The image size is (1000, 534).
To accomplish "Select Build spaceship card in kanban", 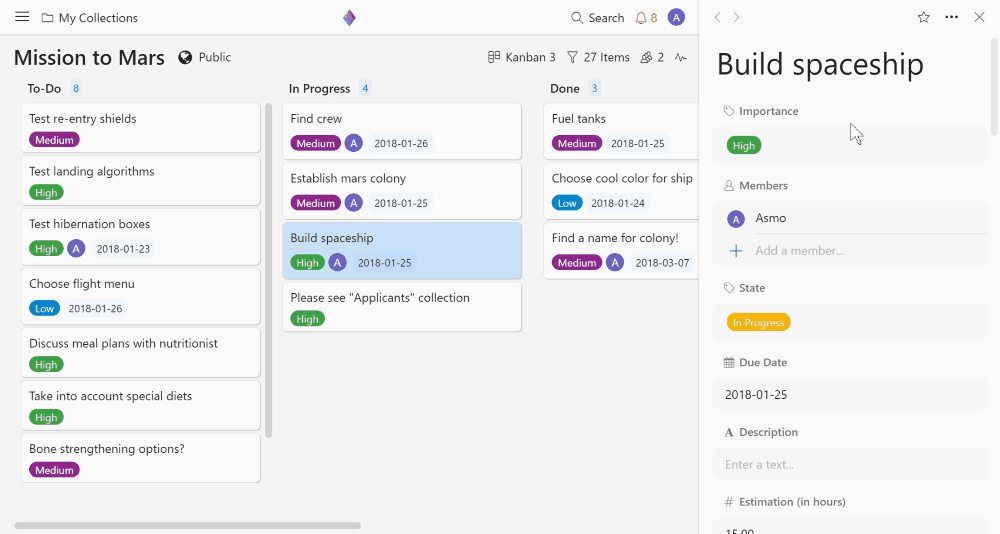I will [402, 251].
